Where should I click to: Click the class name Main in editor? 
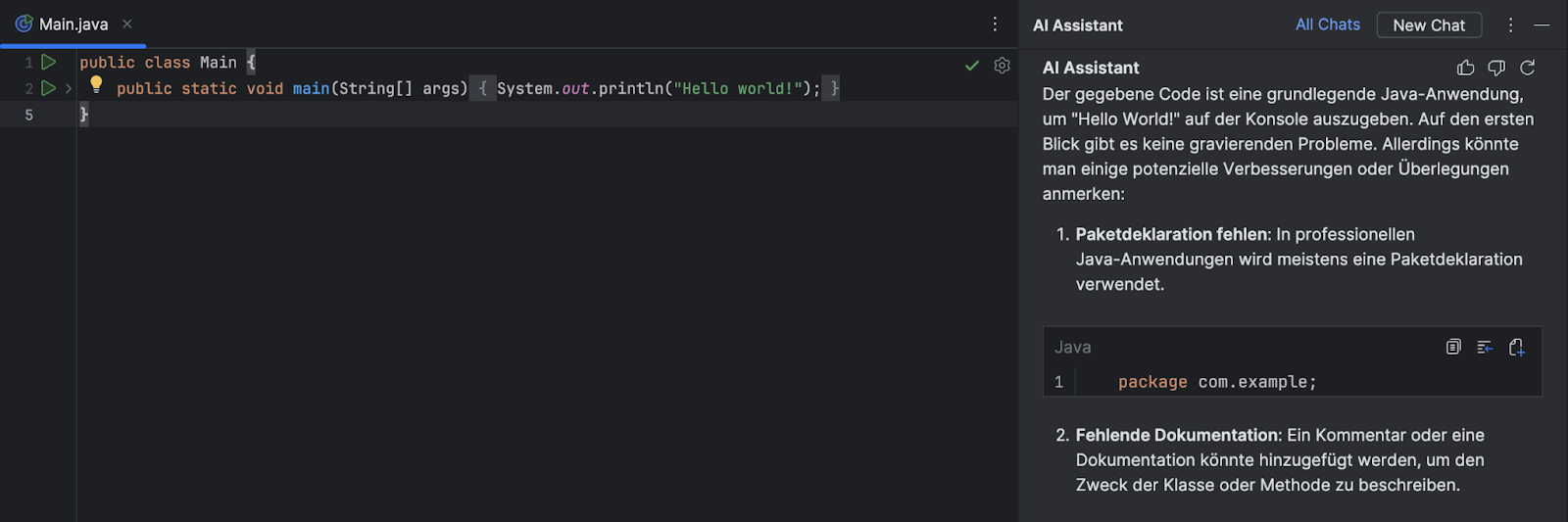click(x=219, y=62)
